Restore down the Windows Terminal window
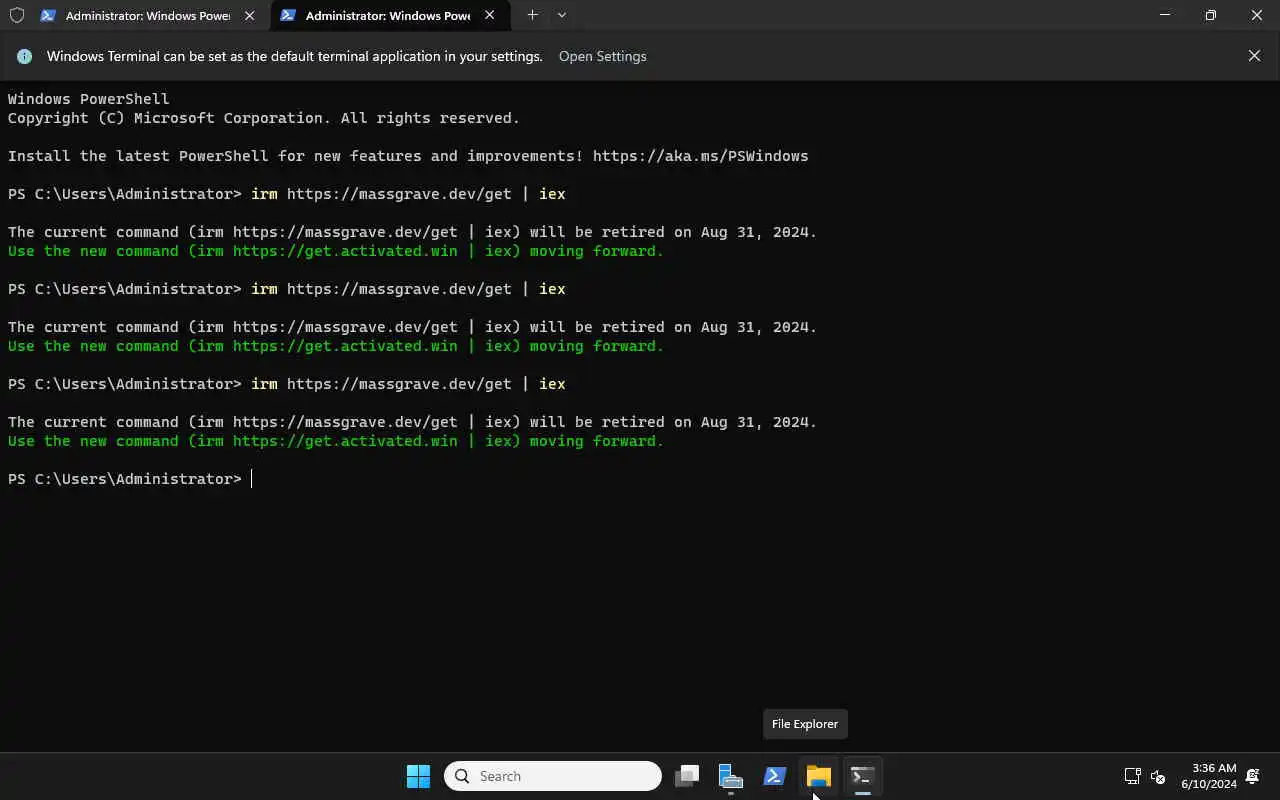 pyautogui.click(x=1211, y=15)
